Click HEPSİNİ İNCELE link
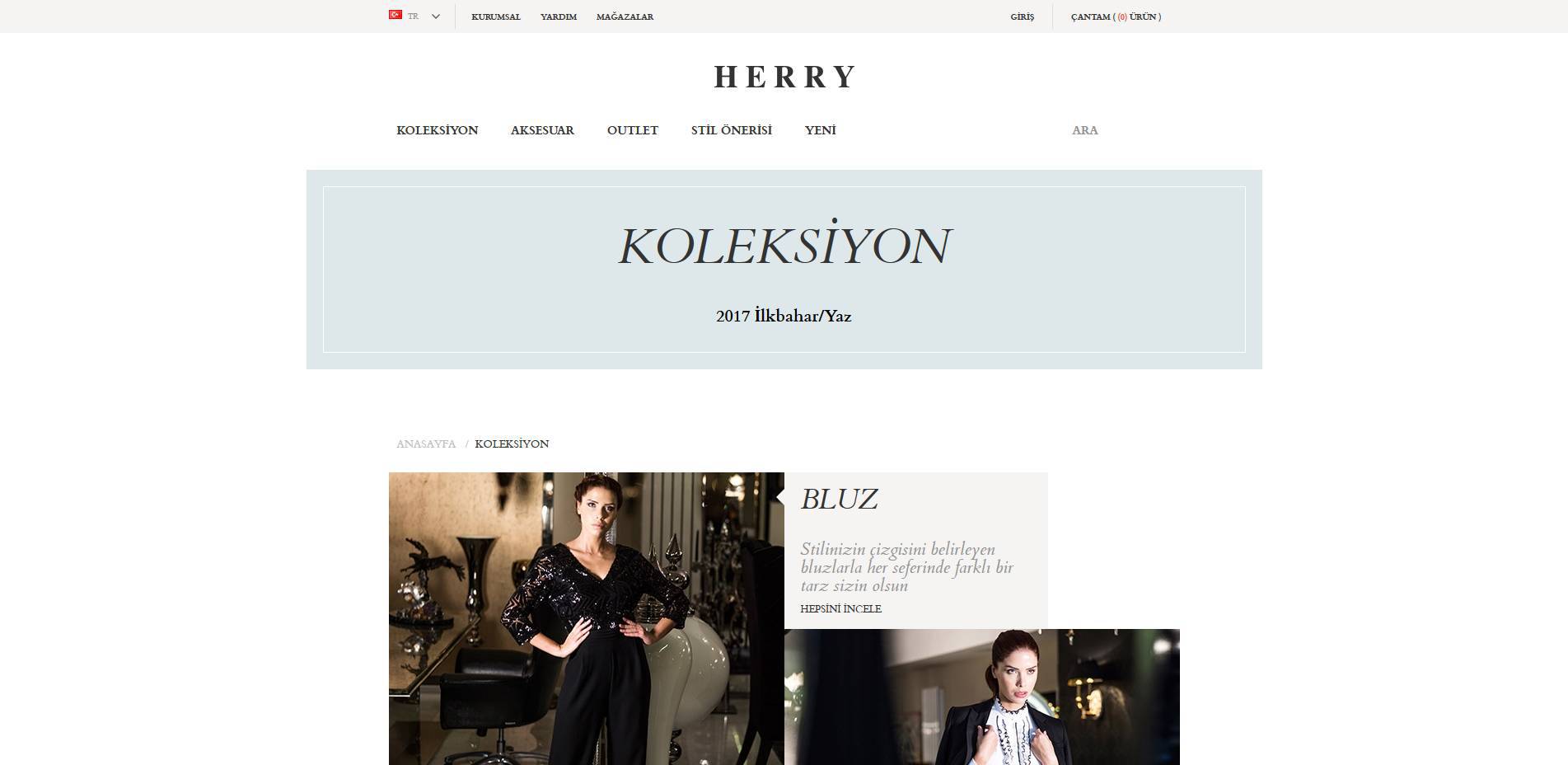This screenshot has width=1568, height=765. point(841,608)
